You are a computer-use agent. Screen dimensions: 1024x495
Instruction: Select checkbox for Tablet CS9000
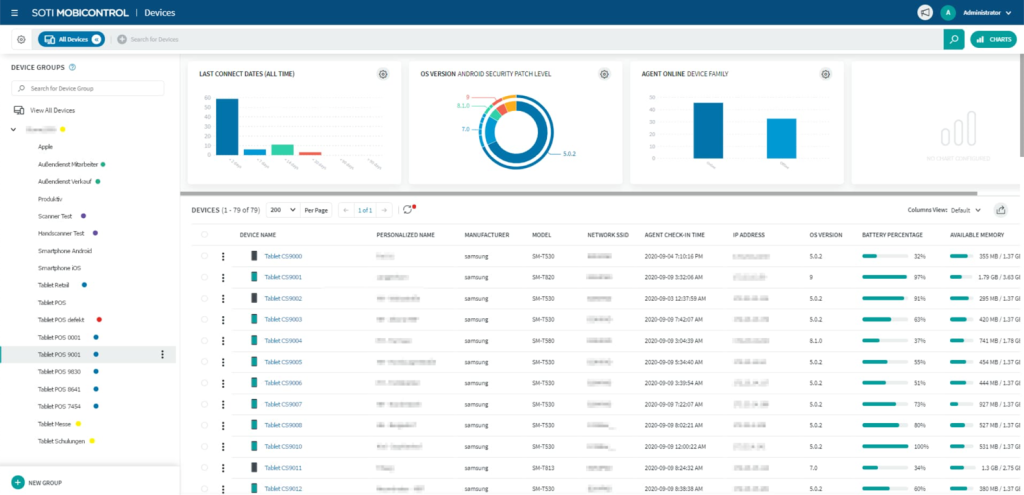pyautogui.click(x=204, y=256)
